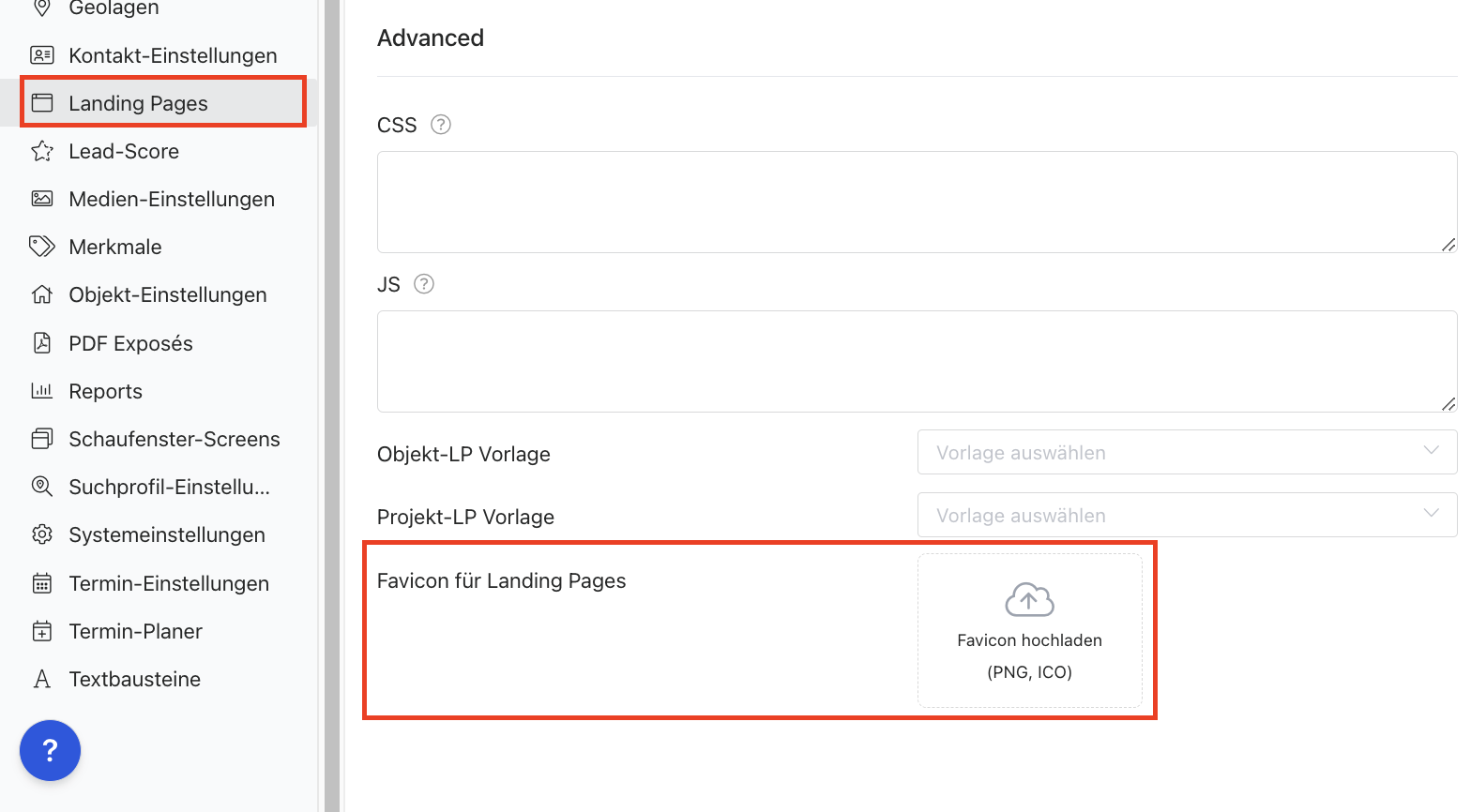Click the Merkmale tag icon
The height and width of the screenshot is (812, 1471).
pyautogui.click(x=42, y=247)
